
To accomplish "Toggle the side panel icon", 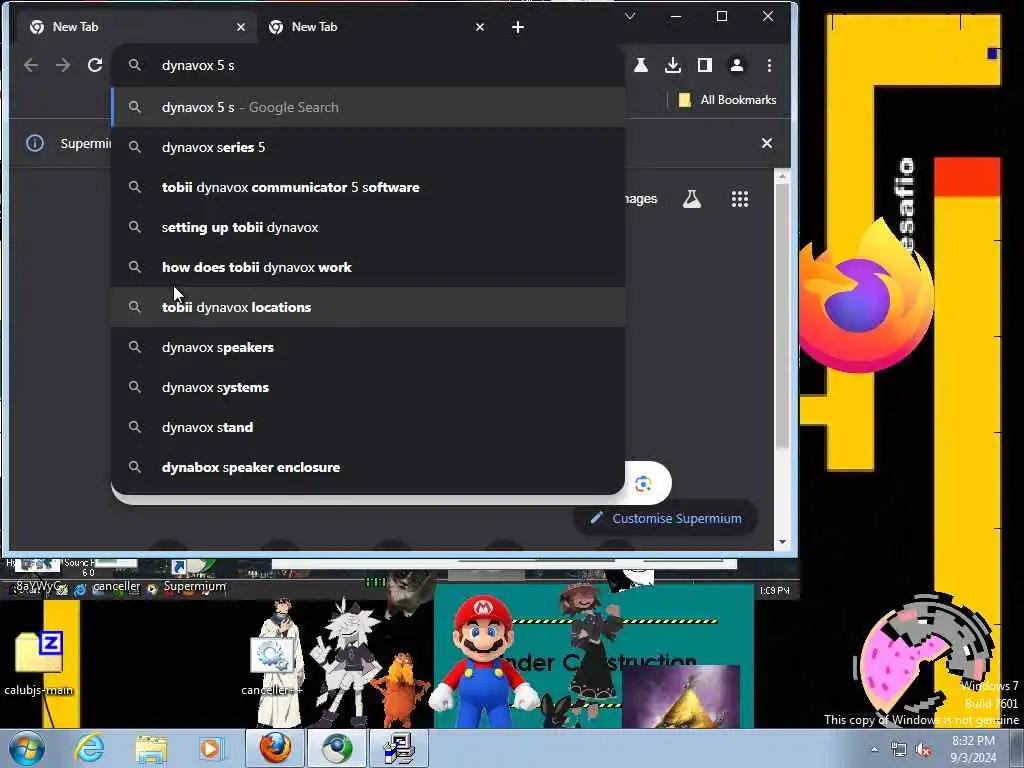I will pyautogui.click(x=705, y=65).
